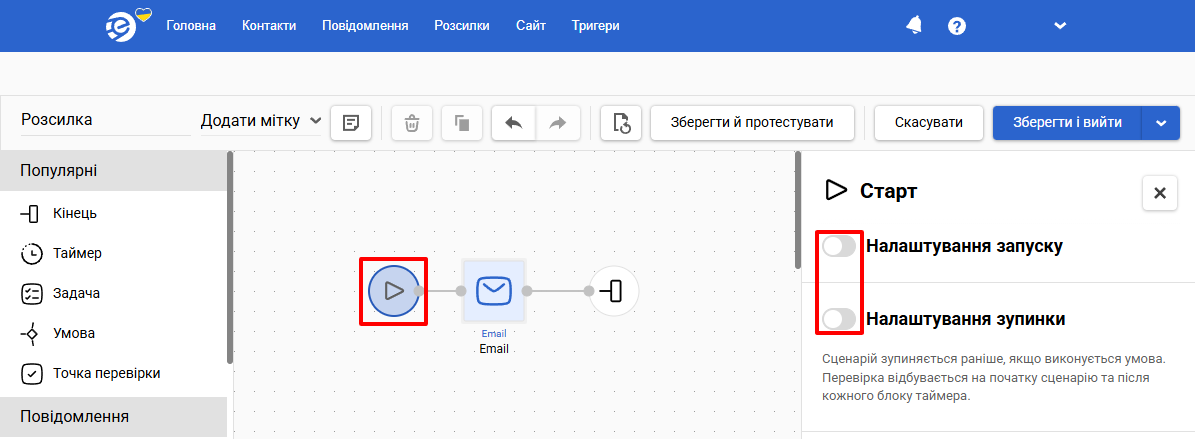
Task: Open version history restore icon
Action: pyautogui.click(x=621, y=123)
